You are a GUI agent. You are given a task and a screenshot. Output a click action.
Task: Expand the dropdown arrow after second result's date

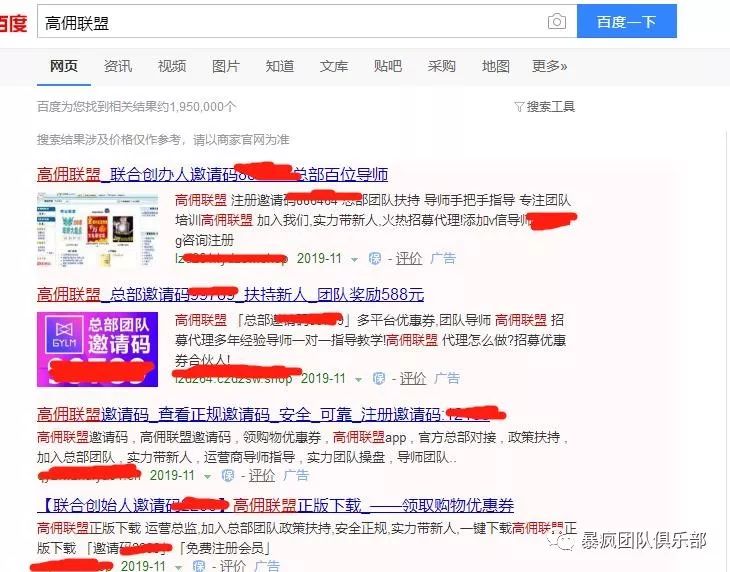pos(358,380)
